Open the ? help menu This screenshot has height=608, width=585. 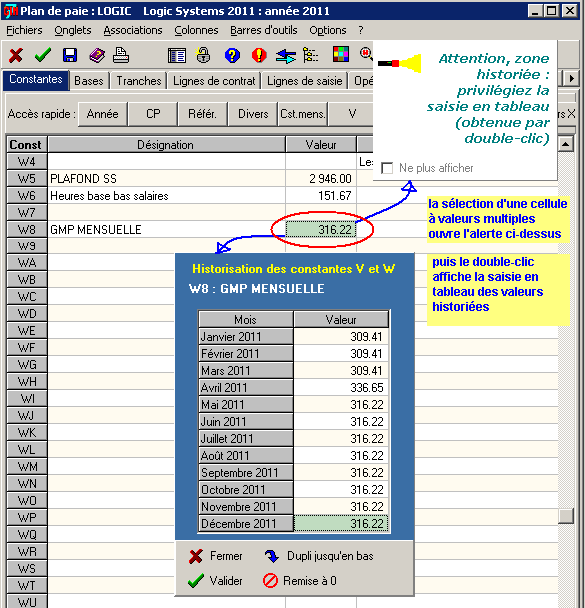361,30
